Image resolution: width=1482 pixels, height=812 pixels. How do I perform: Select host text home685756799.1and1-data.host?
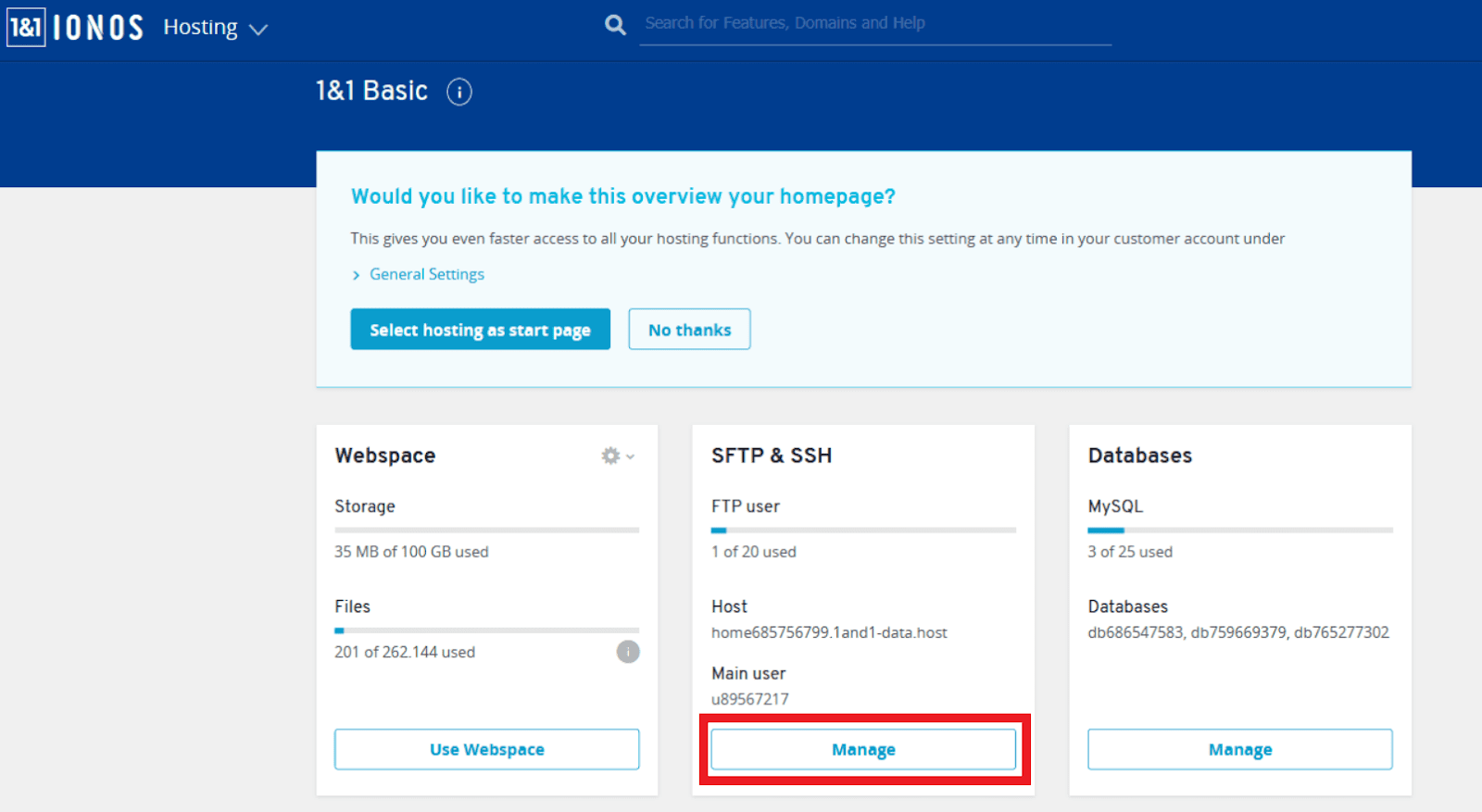point(829,632)
